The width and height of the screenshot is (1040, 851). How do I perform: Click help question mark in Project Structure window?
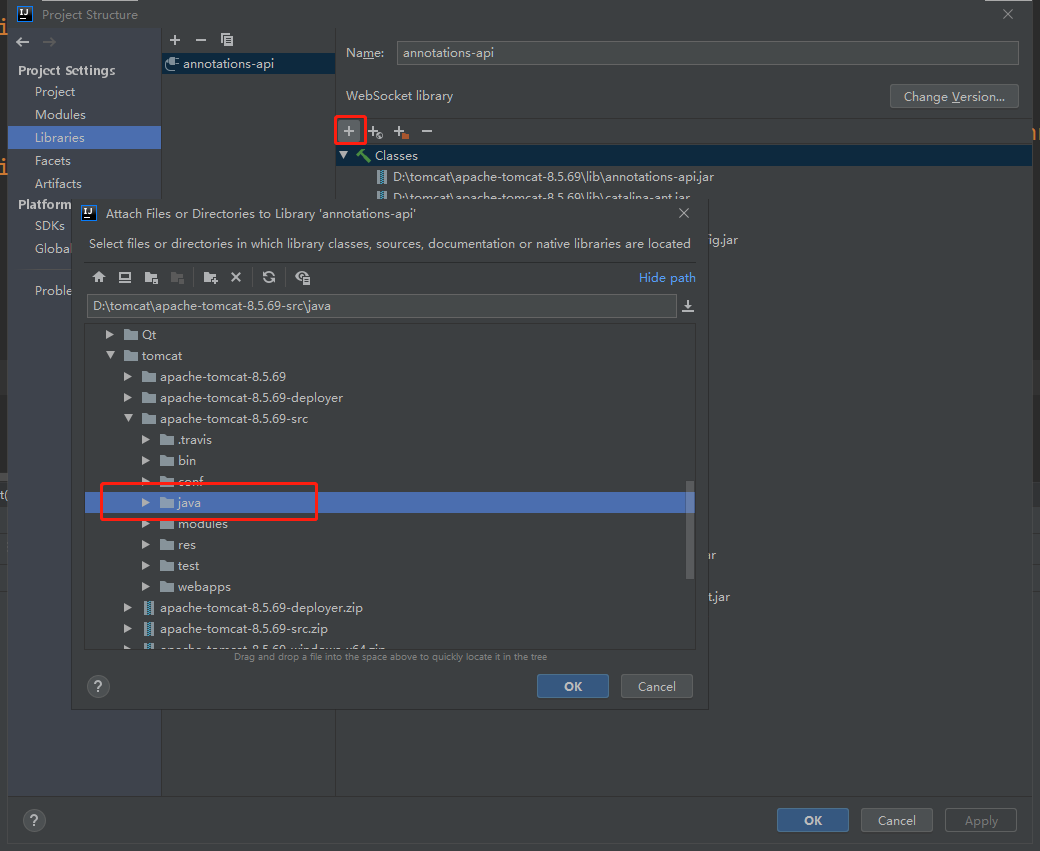tap(34, 820)
